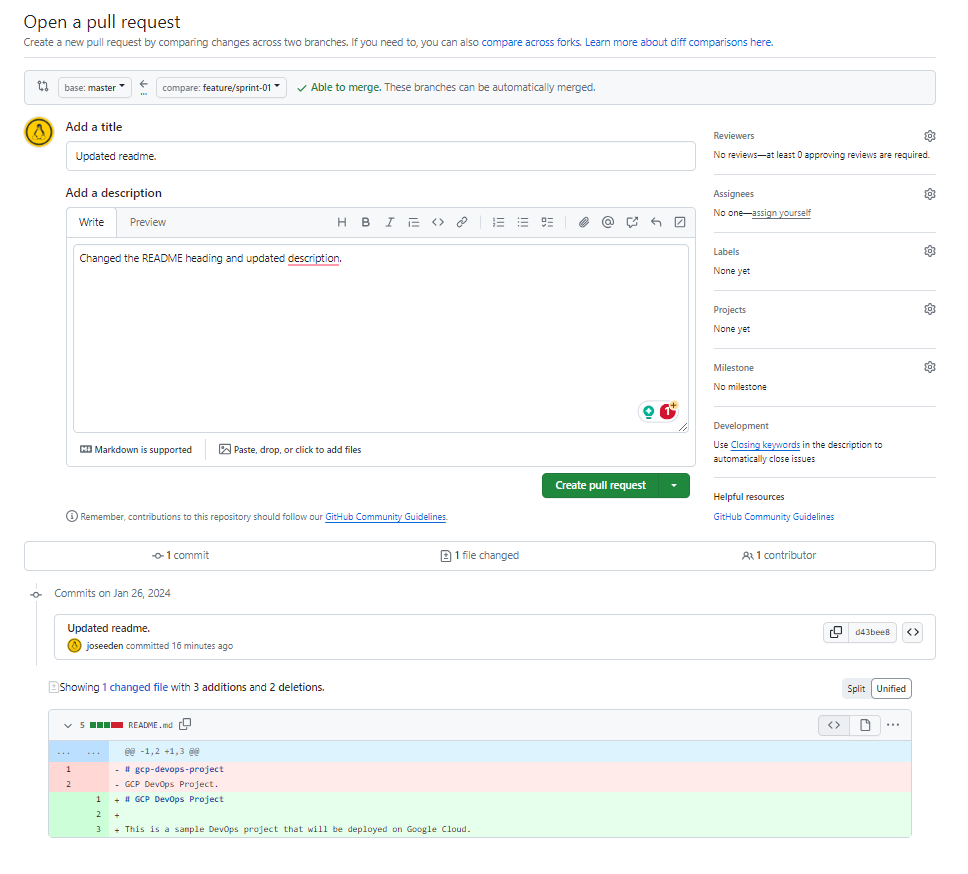Open Learn more about diff comparisons link
This screenshot has height=874, width=968.
pos(678,42)
